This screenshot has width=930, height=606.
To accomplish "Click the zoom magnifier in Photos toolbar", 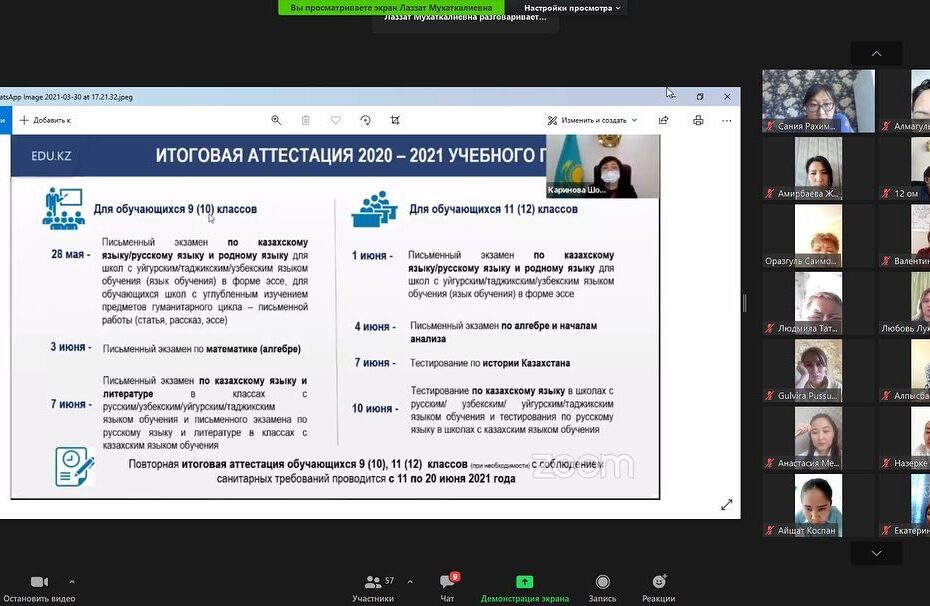I will coord(276,120).
